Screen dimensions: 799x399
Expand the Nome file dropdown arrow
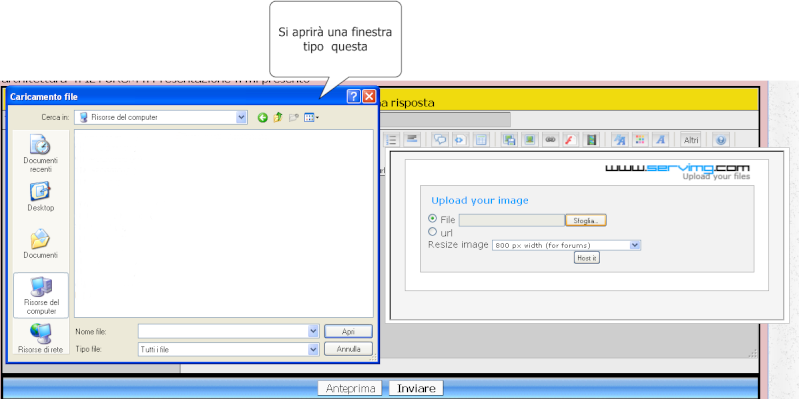[313, 331]
